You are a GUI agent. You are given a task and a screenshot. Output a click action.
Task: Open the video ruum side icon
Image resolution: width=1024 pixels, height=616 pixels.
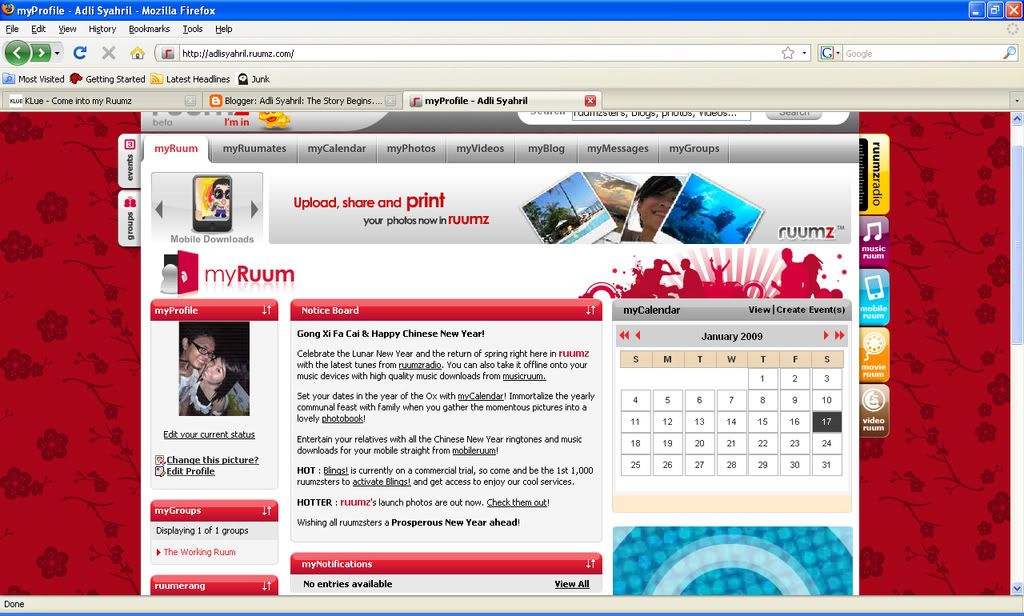tap(874, 411)
